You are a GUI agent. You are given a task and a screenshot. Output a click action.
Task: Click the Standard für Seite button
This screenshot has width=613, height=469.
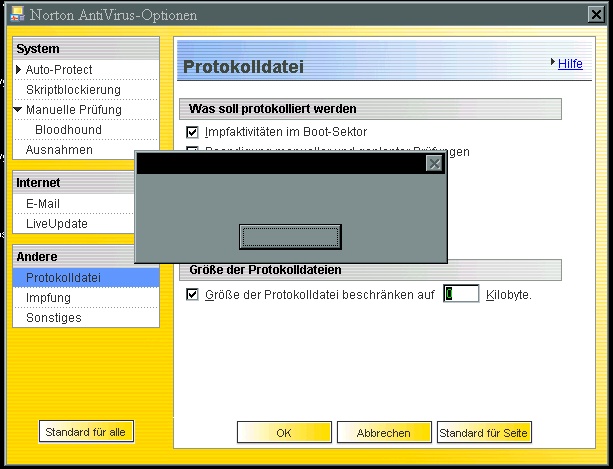[484, 432]
